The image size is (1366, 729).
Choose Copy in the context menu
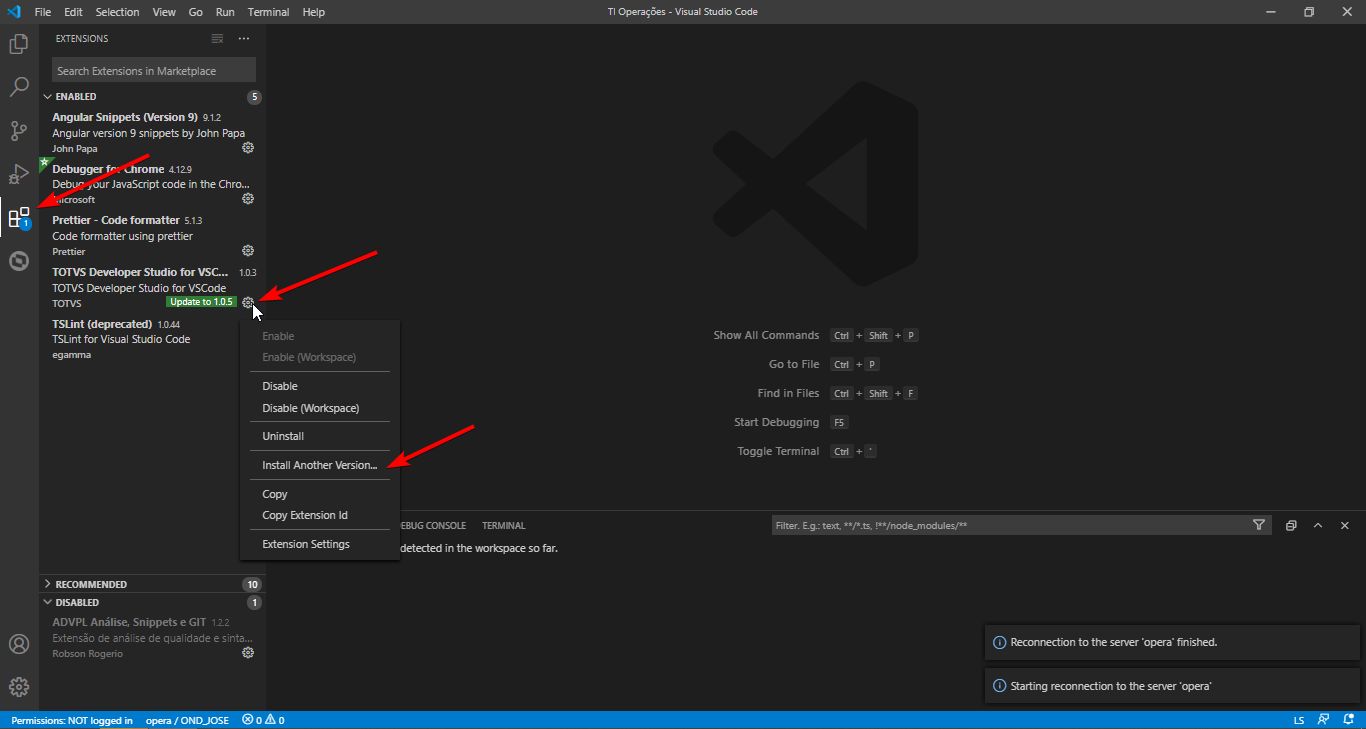click(x=319, y=494)
